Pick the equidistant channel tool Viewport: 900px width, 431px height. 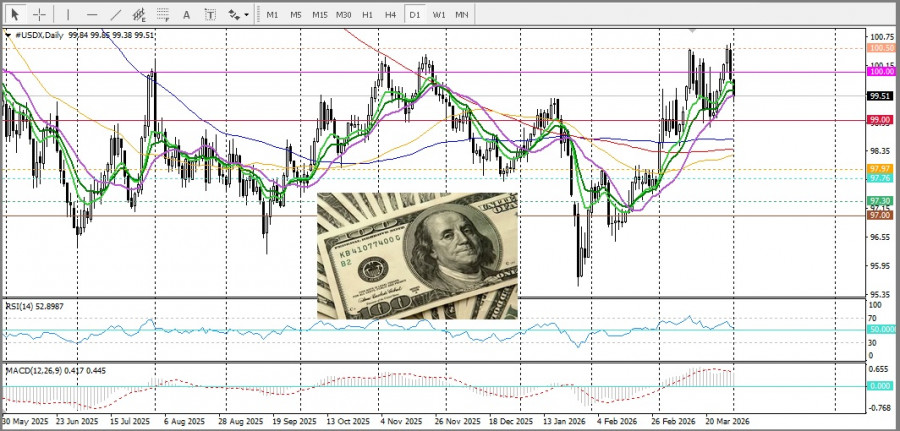coord(139,14)
